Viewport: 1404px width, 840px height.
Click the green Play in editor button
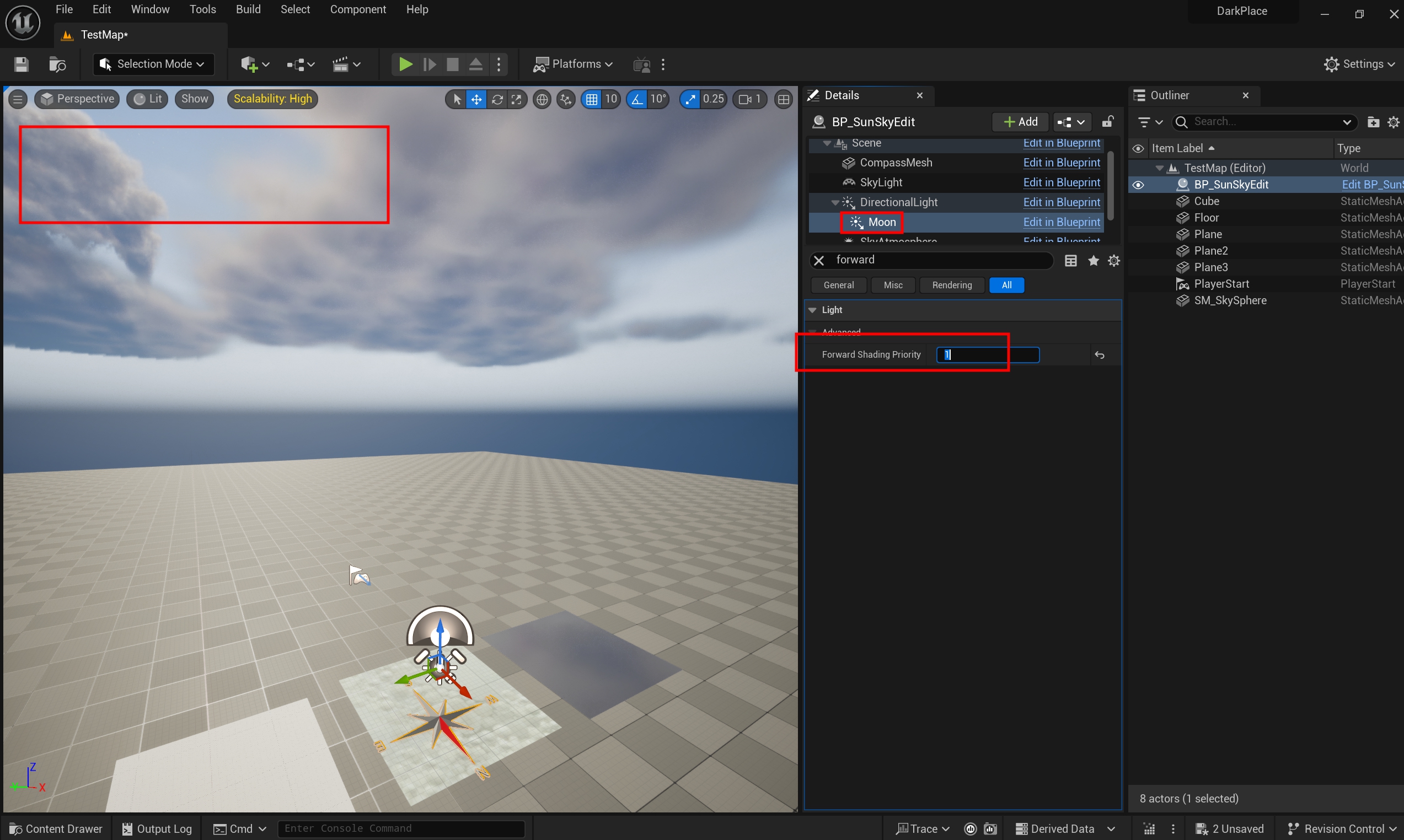[x=405, y=64]
